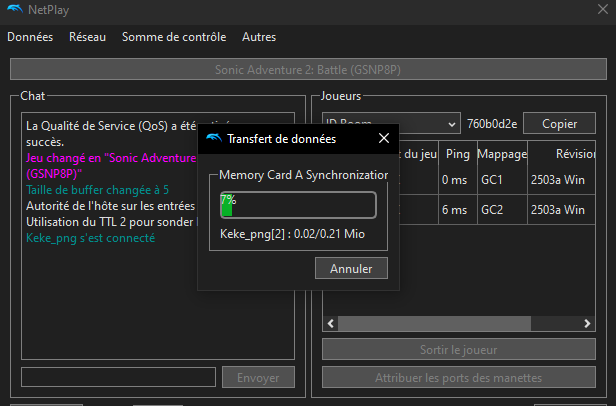Image resolution: width=616 pixels, height=406 pixels.
Task: Open the Données menu
Action: coord(30,37)
